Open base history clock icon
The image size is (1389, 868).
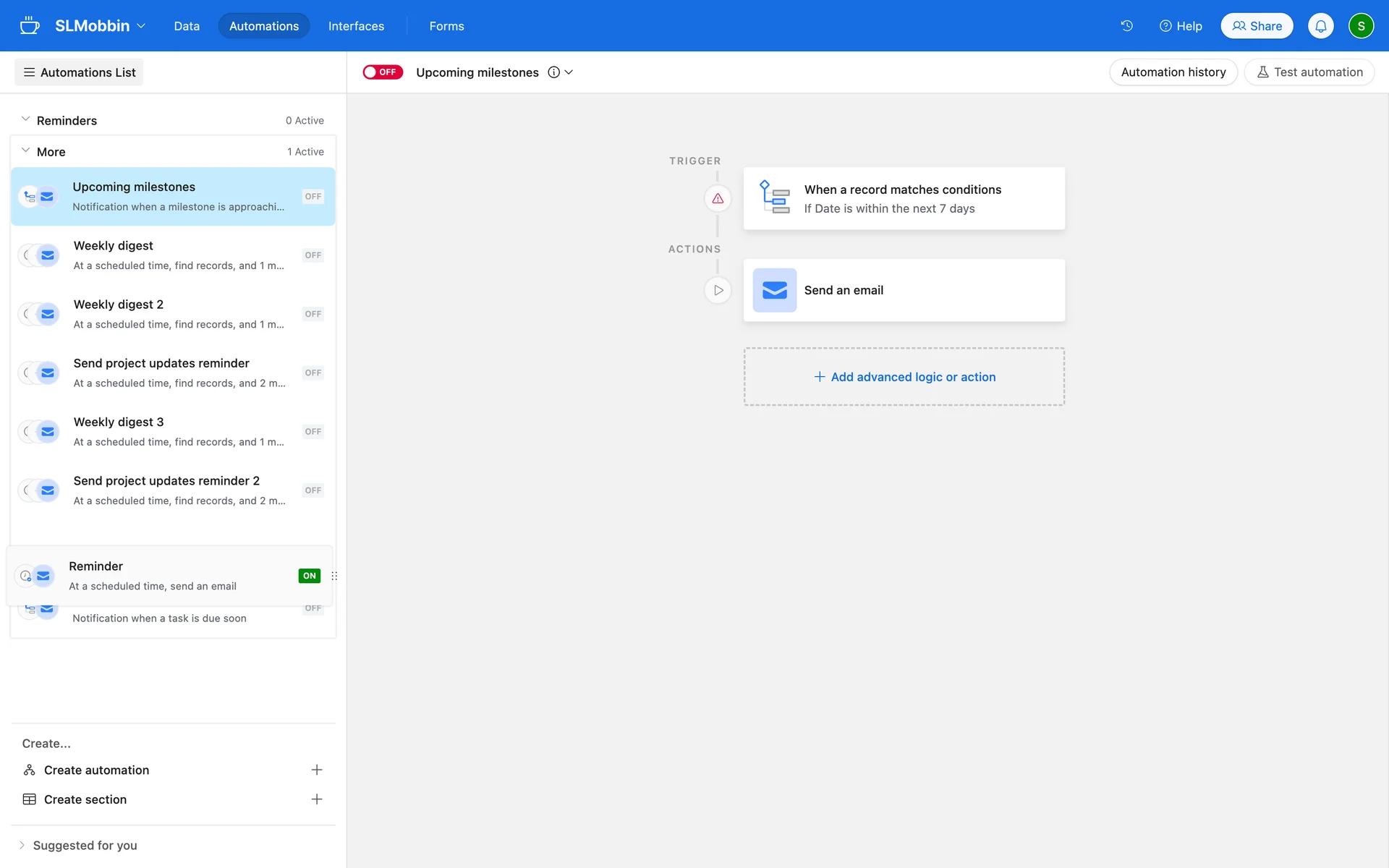pyautogui.click(x=1126, y=26)
